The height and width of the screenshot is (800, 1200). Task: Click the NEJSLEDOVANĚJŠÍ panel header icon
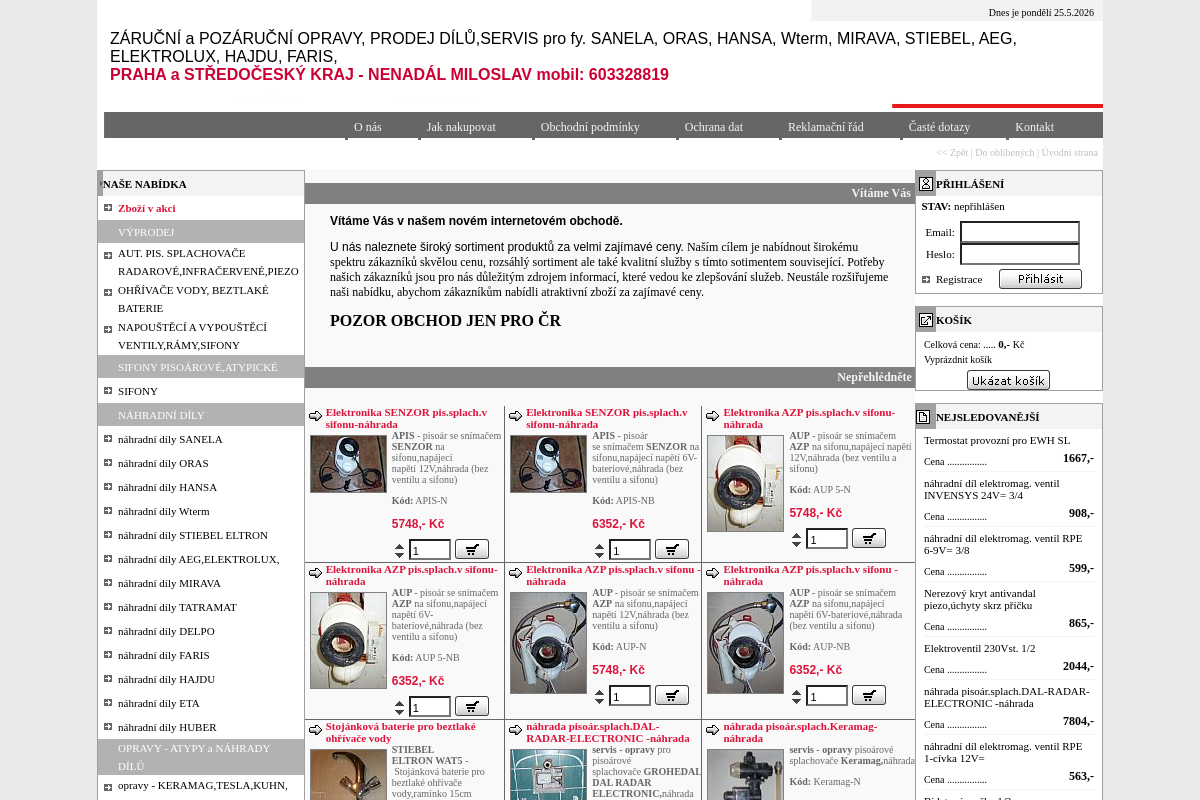(x=923, y=417)
